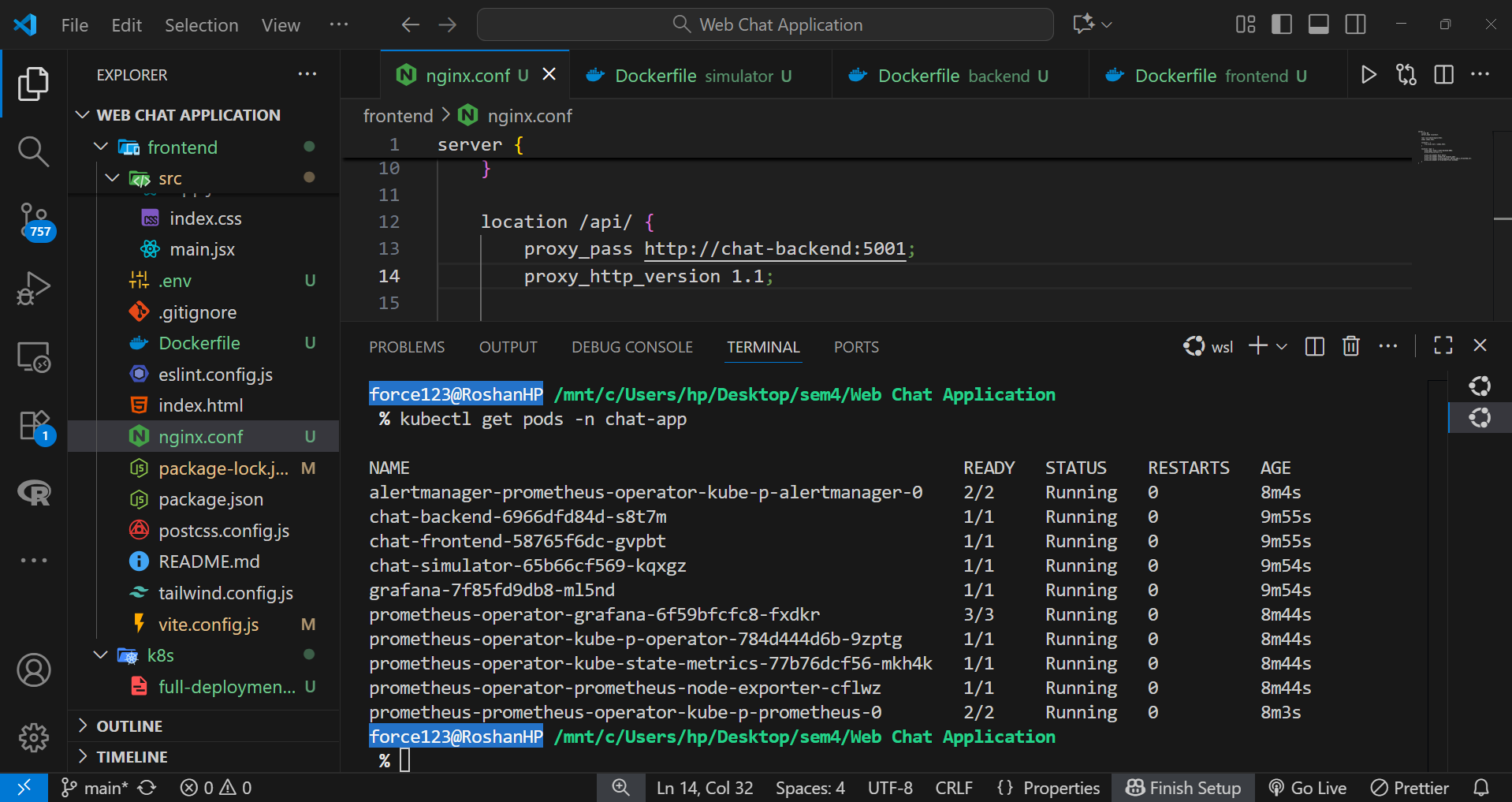Click the Web Chat Application search box
1512x802 pixels.
(765, 24)
